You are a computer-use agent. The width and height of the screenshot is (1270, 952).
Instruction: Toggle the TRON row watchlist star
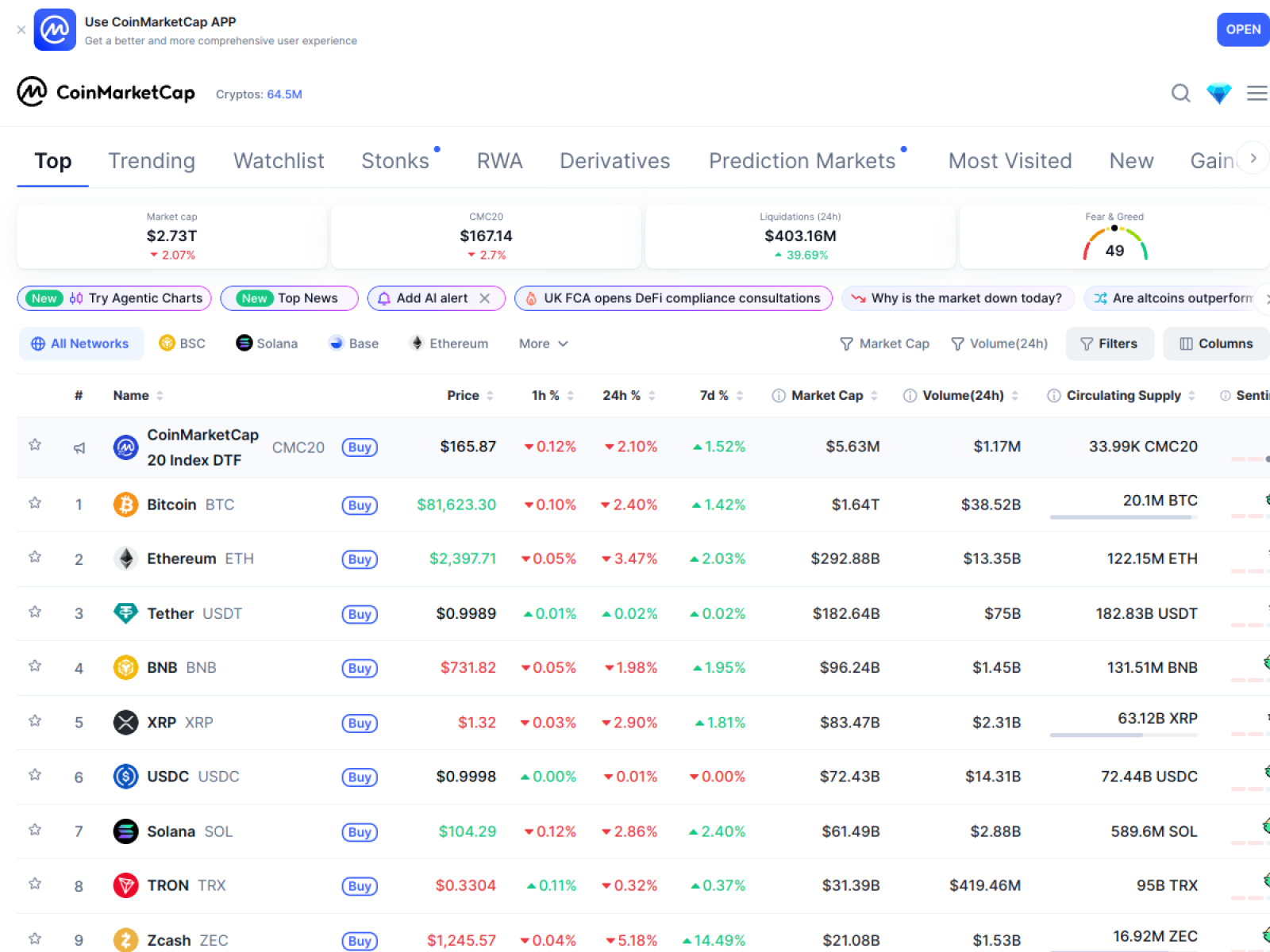[x=35, y=883]
